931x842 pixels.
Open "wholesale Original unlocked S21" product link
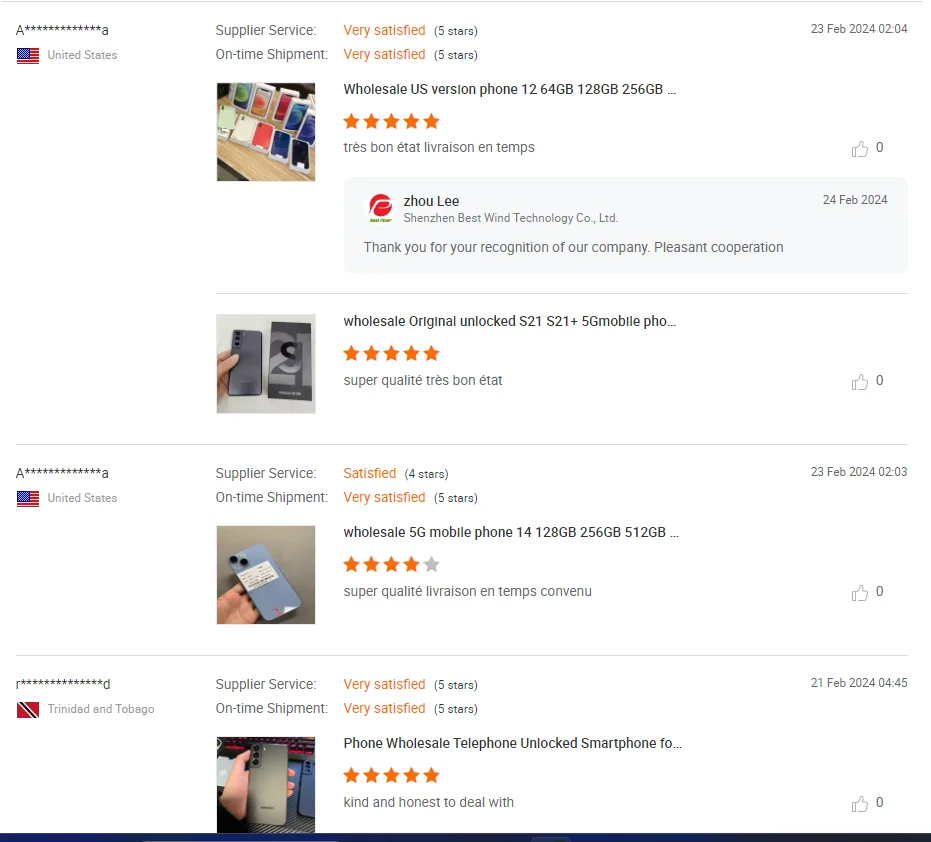(509, 321)
